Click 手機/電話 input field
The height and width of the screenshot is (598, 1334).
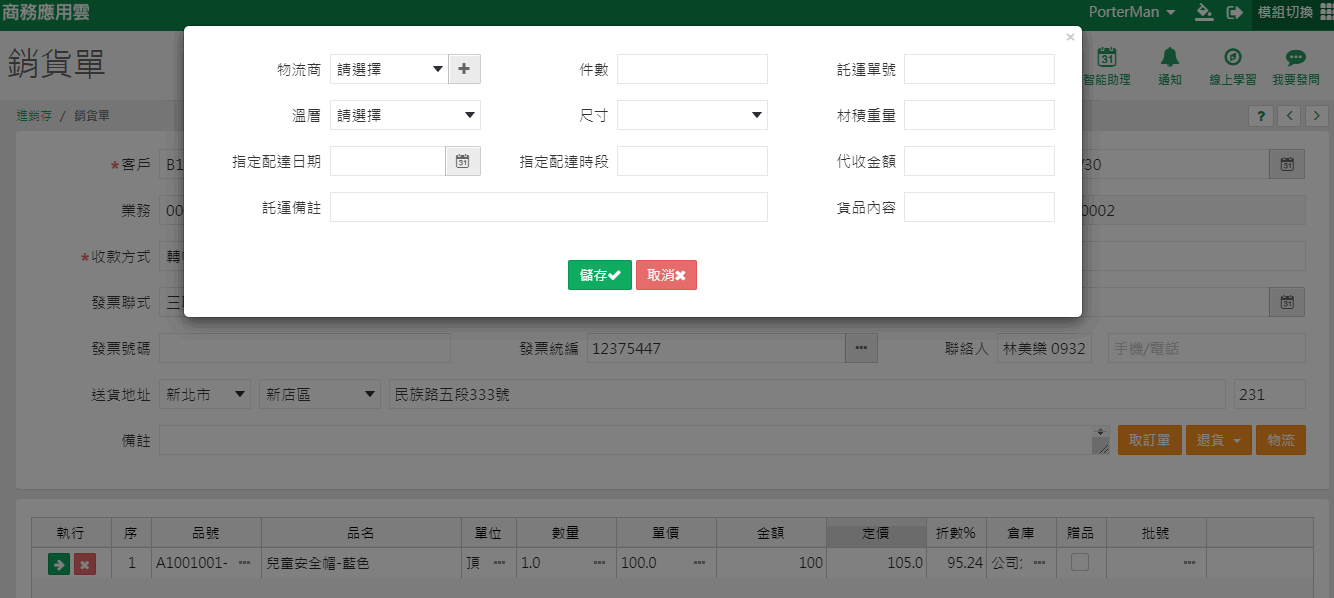pos(1207,348)
